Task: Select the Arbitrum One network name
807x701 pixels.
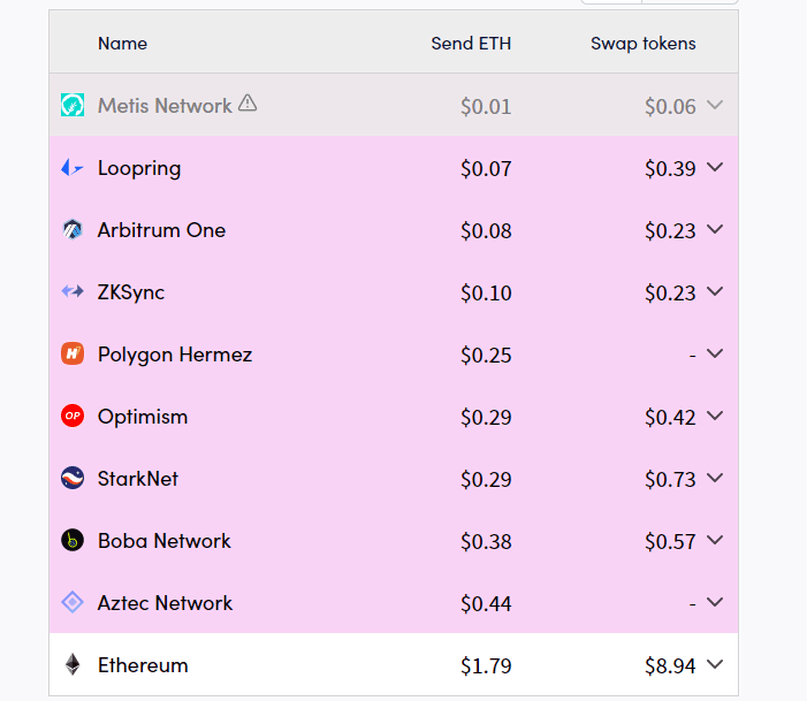Action: (162, 230)
